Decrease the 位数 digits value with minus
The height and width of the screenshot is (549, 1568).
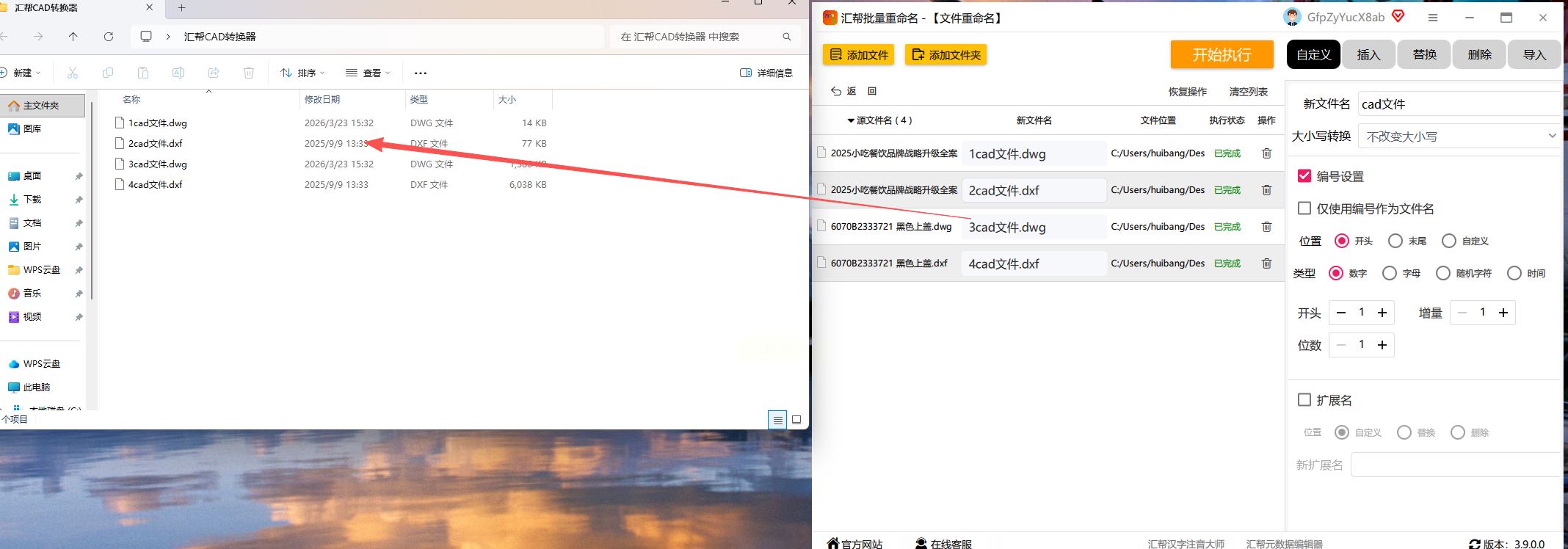1341,345
